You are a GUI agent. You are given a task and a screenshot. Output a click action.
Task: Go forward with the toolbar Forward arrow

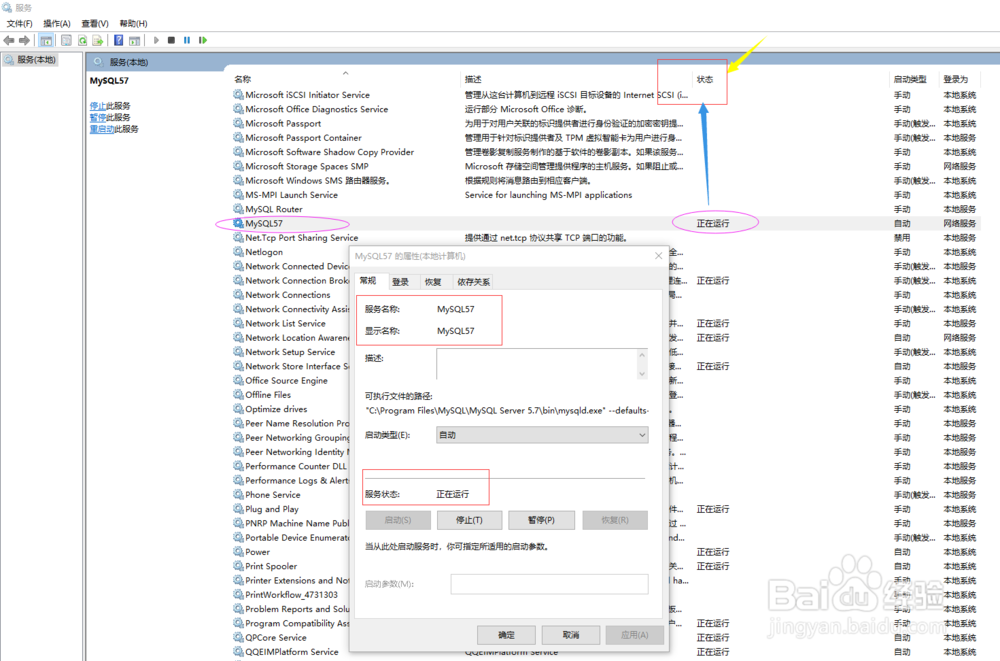click(24, 40)
